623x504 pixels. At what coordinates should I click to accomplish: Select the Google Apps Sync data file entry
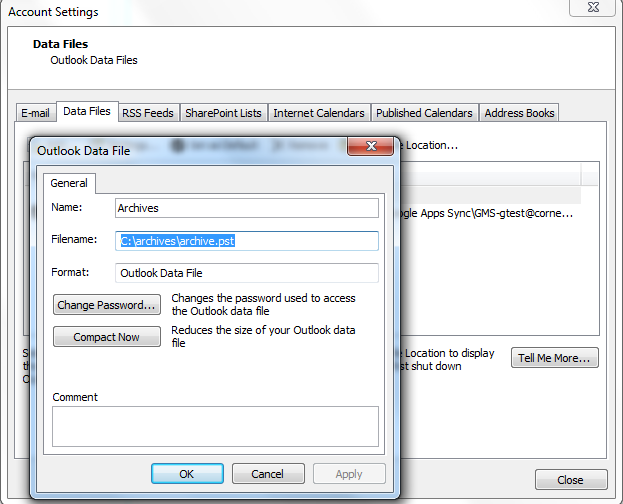click(x=490, y=213)
